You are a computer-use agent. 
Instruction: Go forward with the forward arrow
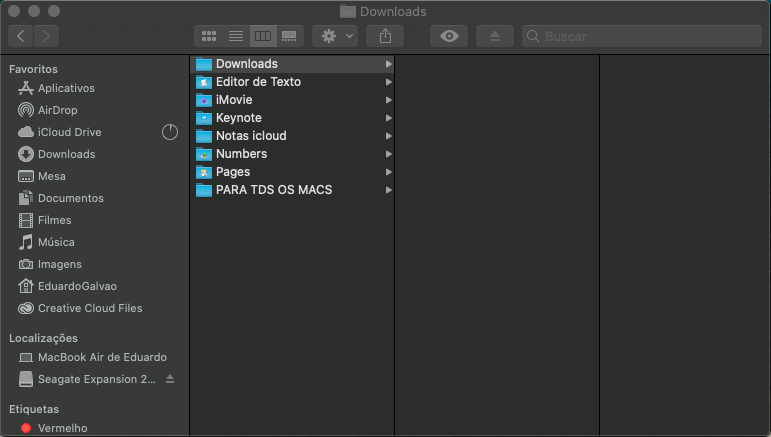(x=46, y=36)
